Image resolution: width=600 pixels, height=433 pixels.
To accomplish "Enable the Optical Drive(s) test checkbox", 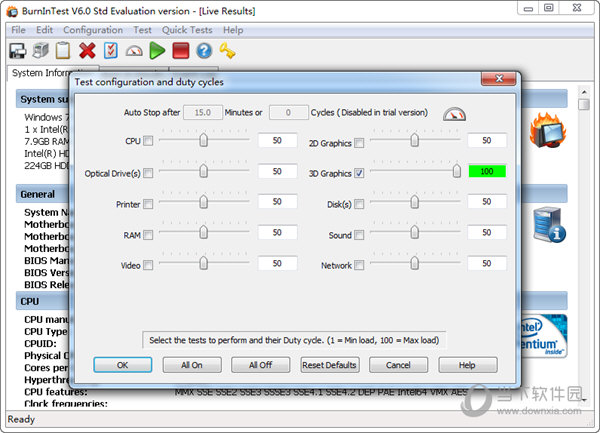I will (148, 173).
